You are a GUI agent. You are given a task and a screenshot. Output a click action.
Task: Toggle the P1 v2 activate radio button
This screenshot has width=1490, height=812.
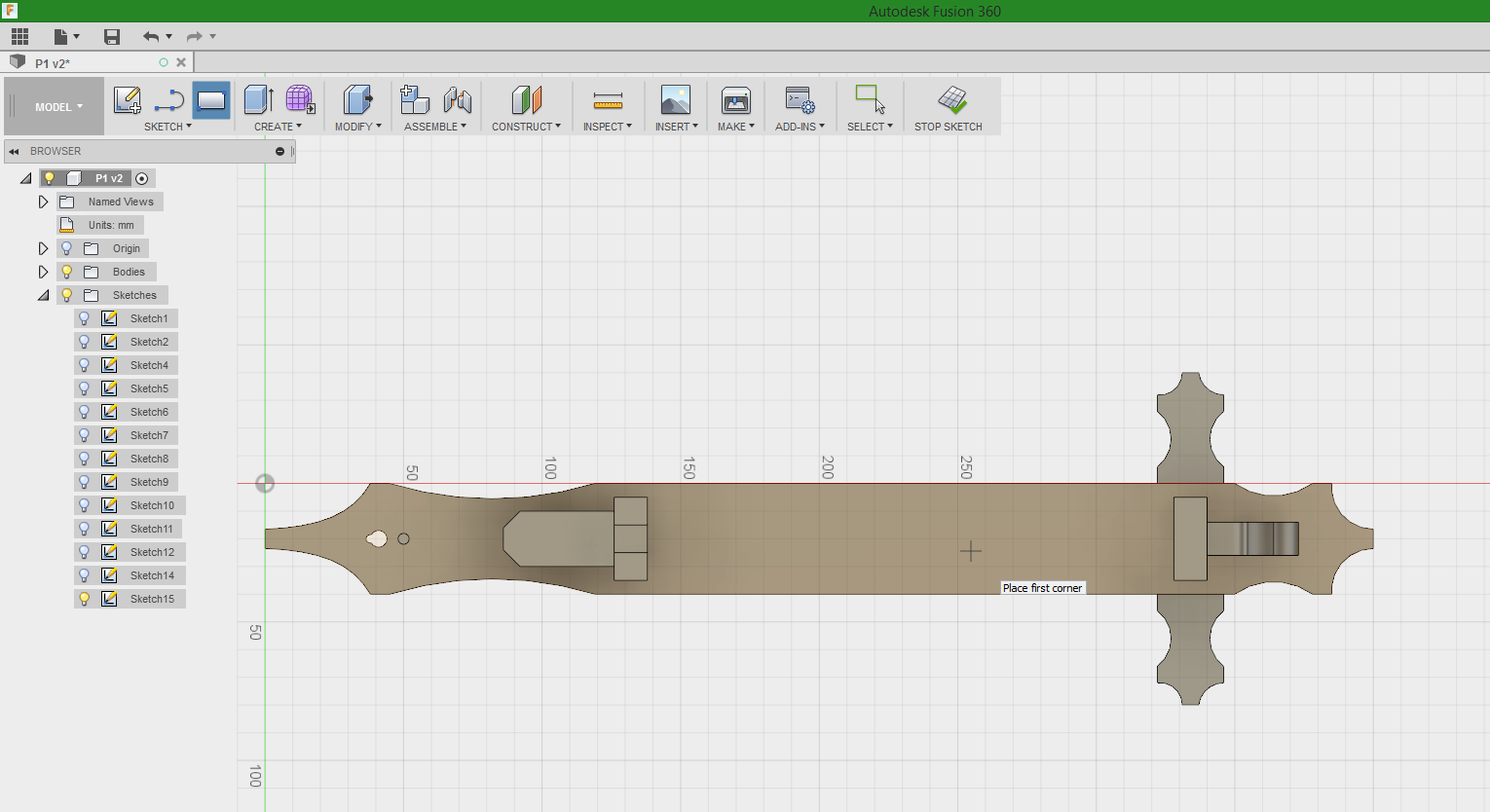141,178
